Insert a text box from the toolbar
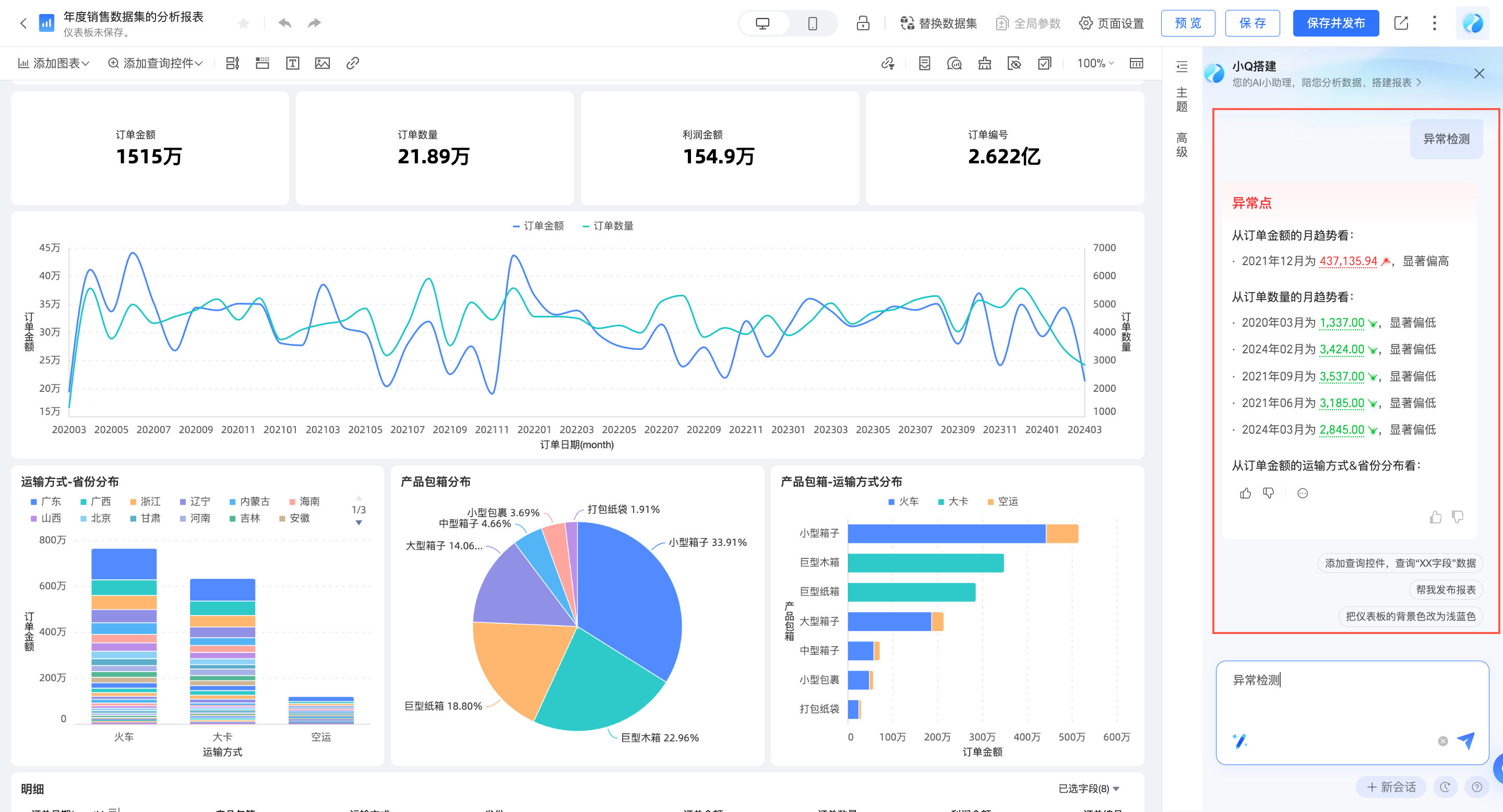Image resolution: width=1503 pixels, height=812 pixels. click(292, 63)
